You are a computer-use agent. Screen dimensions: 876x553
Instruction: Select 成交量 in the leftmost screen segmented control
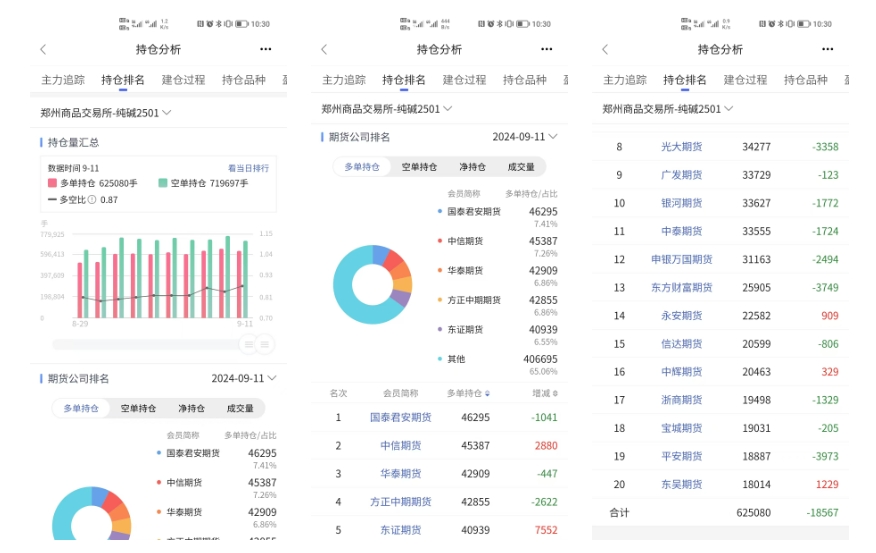pos(240,408)
